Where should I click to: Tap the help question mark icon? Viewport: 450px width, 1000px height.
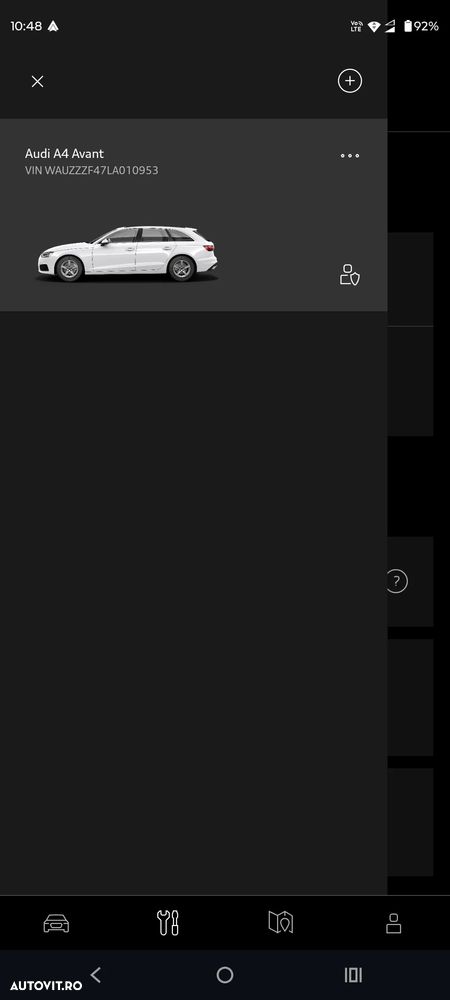[396, 581]
